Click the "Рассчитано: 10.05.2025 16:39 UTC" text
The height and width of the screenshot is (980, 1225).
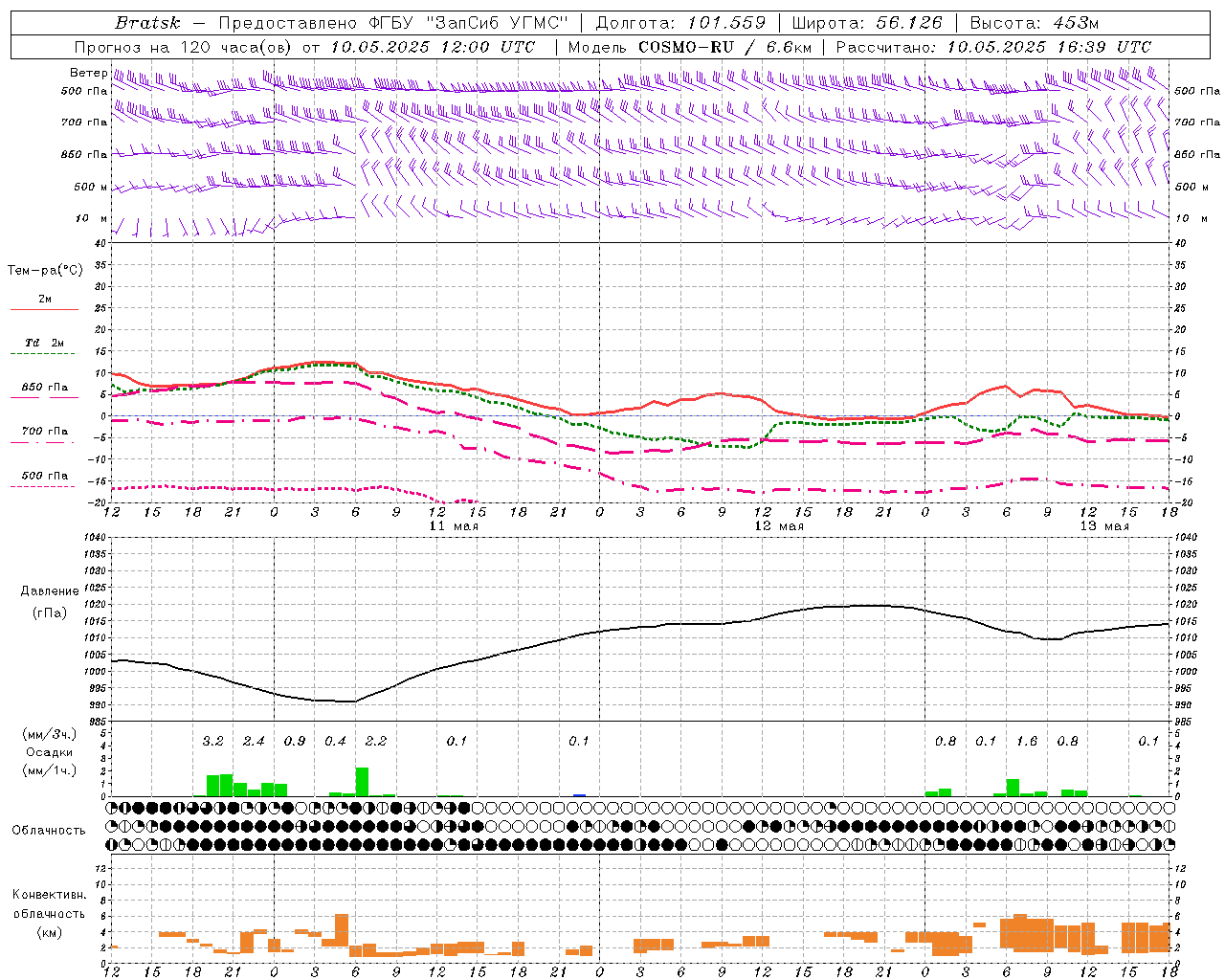pos(993,47)
